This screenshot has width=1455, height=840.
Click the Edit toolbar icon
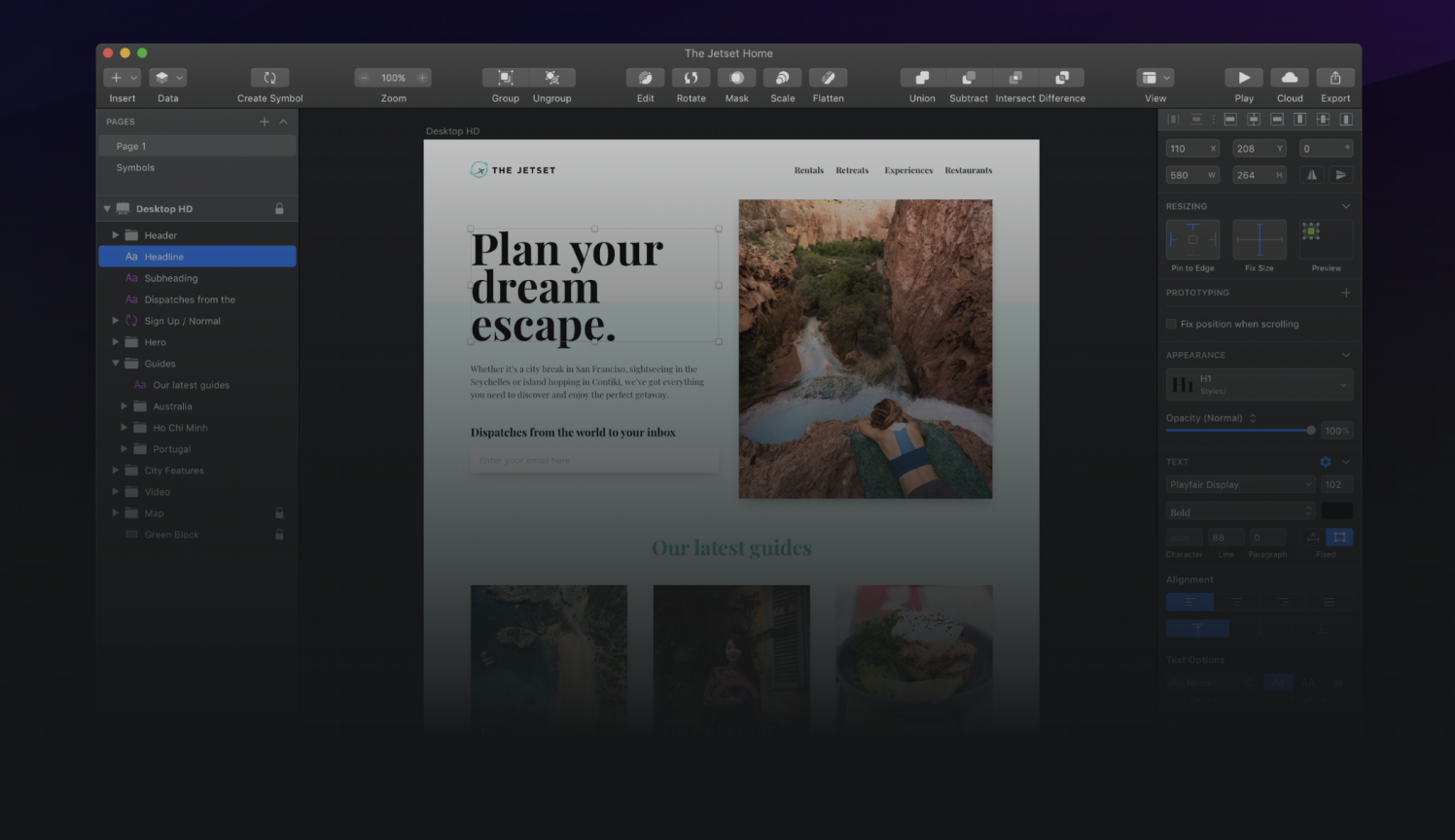[645, 78]
